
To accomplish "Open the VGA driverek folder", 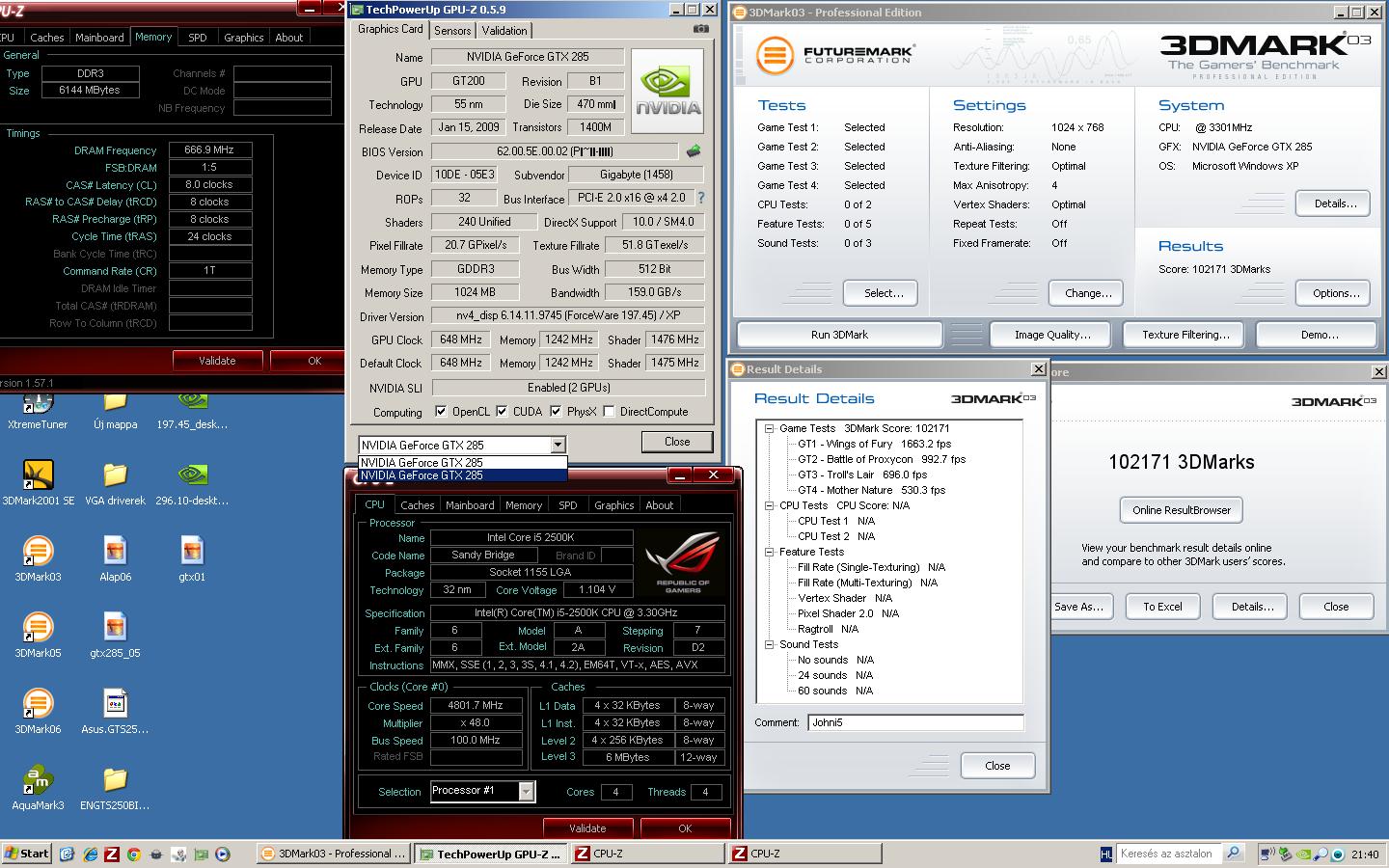I will coord(115,482).
